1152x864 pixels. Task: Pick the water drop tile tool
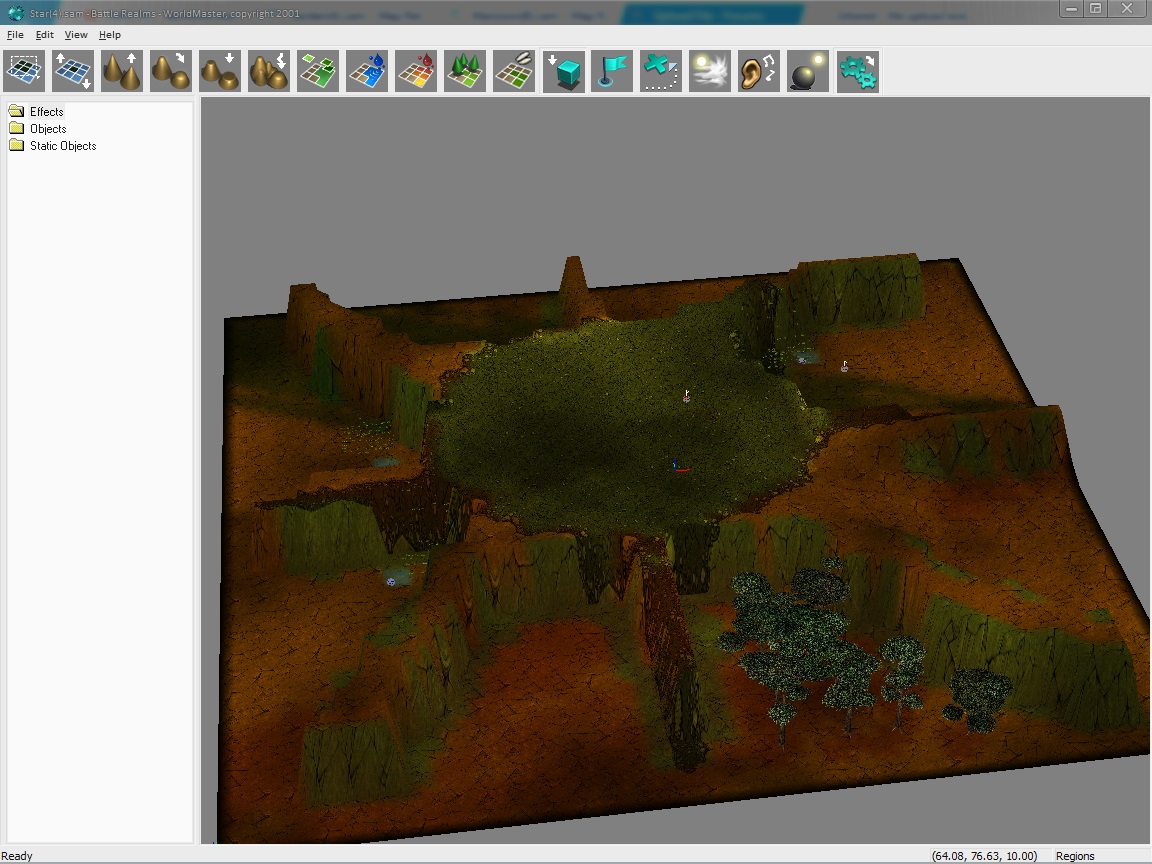tap(367, 71)
